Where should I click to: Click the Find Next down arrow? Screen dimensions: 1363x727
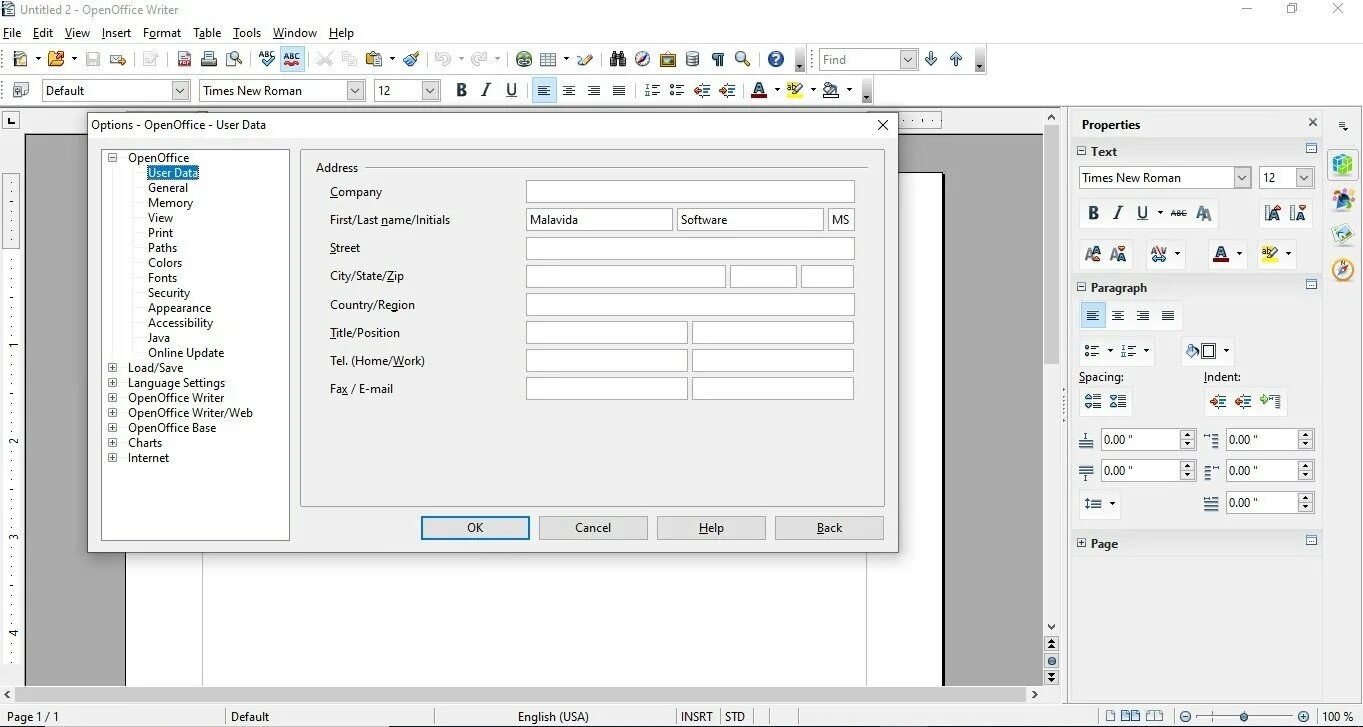tap(931, 59)
